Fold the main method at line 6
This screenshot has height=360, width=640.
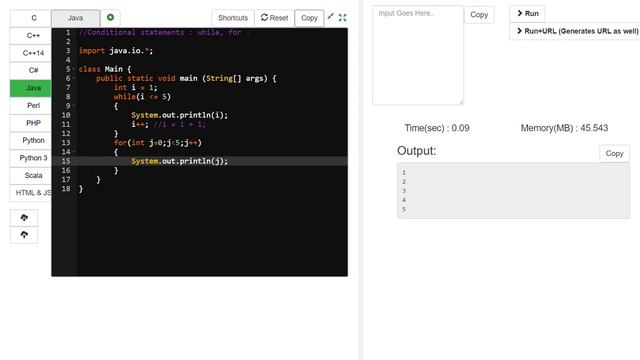click(74, 78)
